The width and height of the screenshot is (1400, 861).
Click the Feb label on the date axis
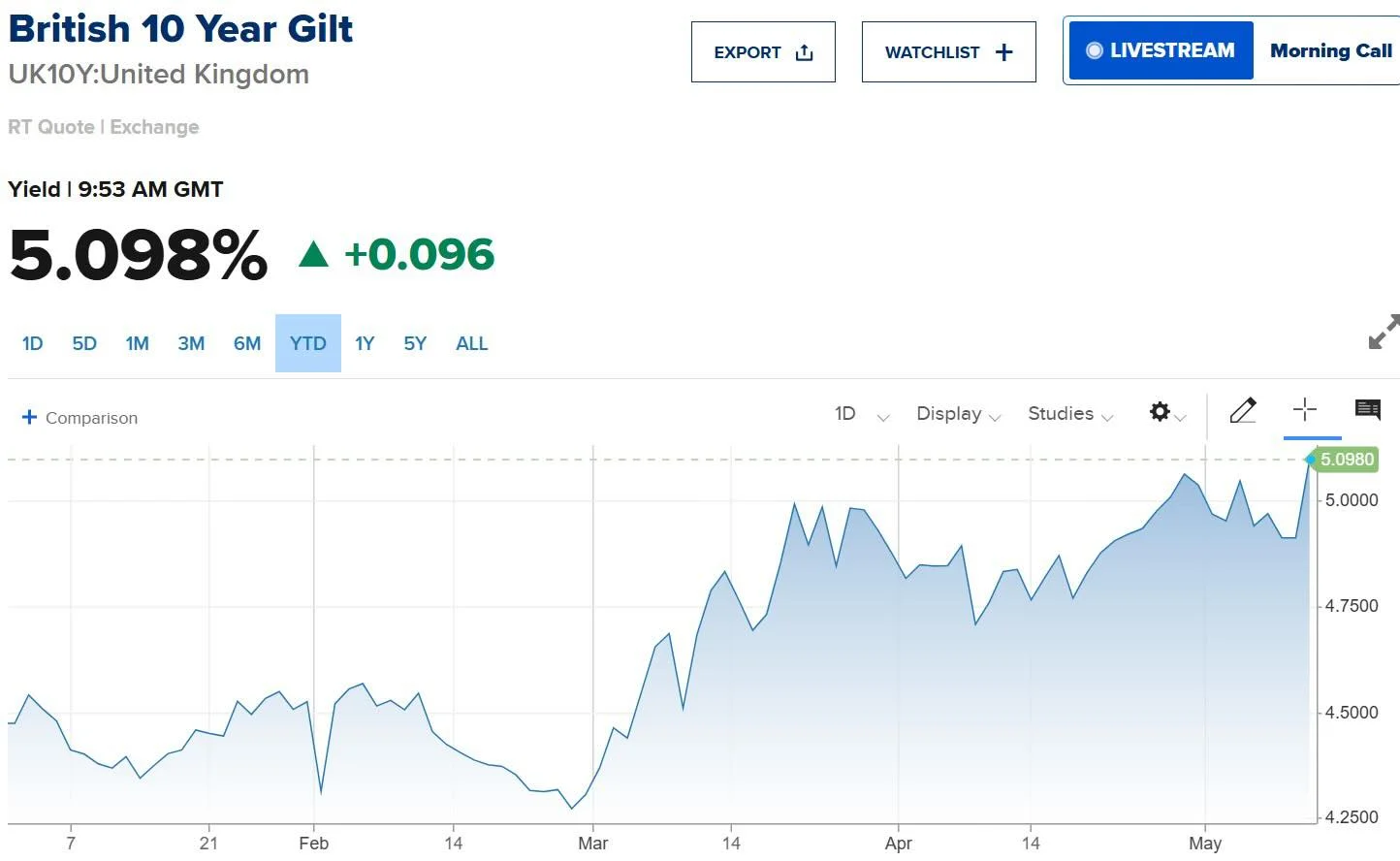pyautogui.click(x=314, y=844)
